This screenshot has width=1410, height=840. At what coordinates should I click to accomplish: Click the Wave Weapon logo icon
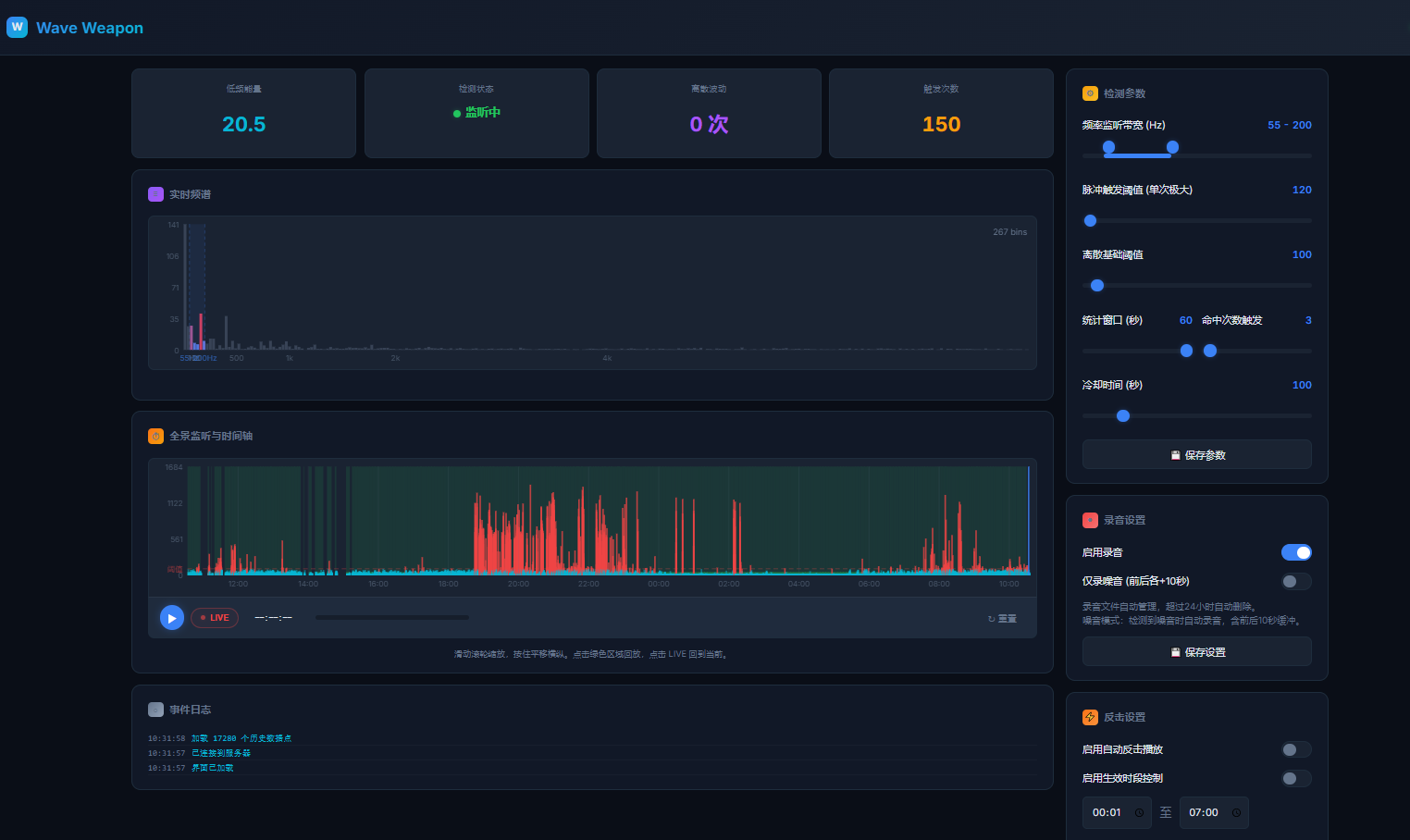[17, 27]
